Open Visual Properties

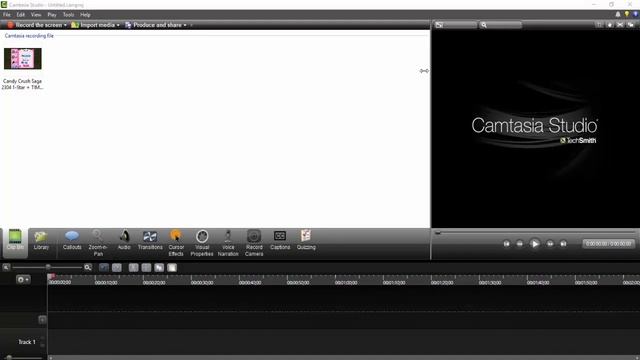(202, 243)
